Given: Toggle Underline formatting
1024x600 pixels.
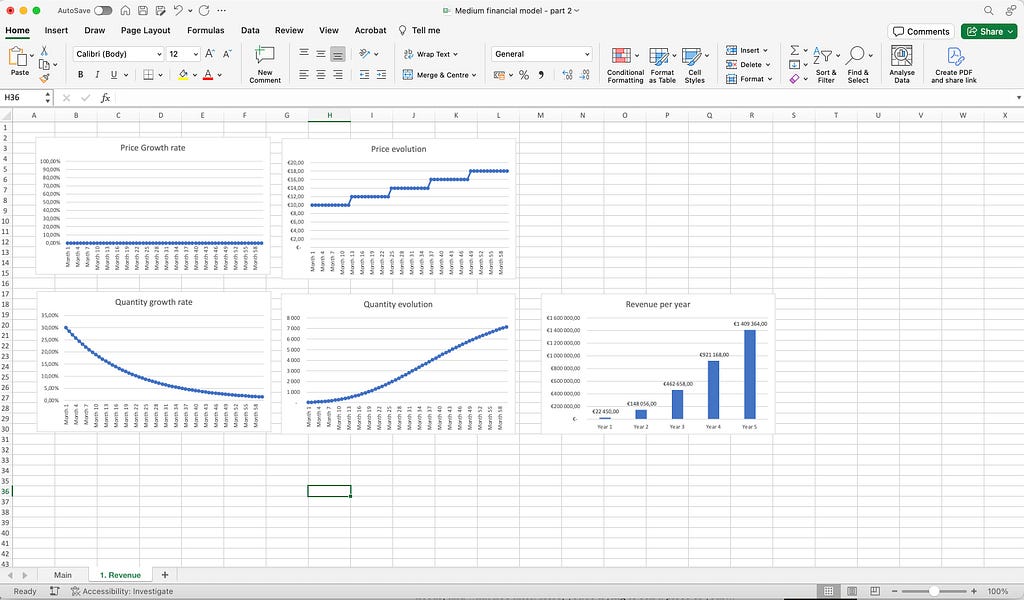Looking at the screenshot, I should (x=114, y=75).
